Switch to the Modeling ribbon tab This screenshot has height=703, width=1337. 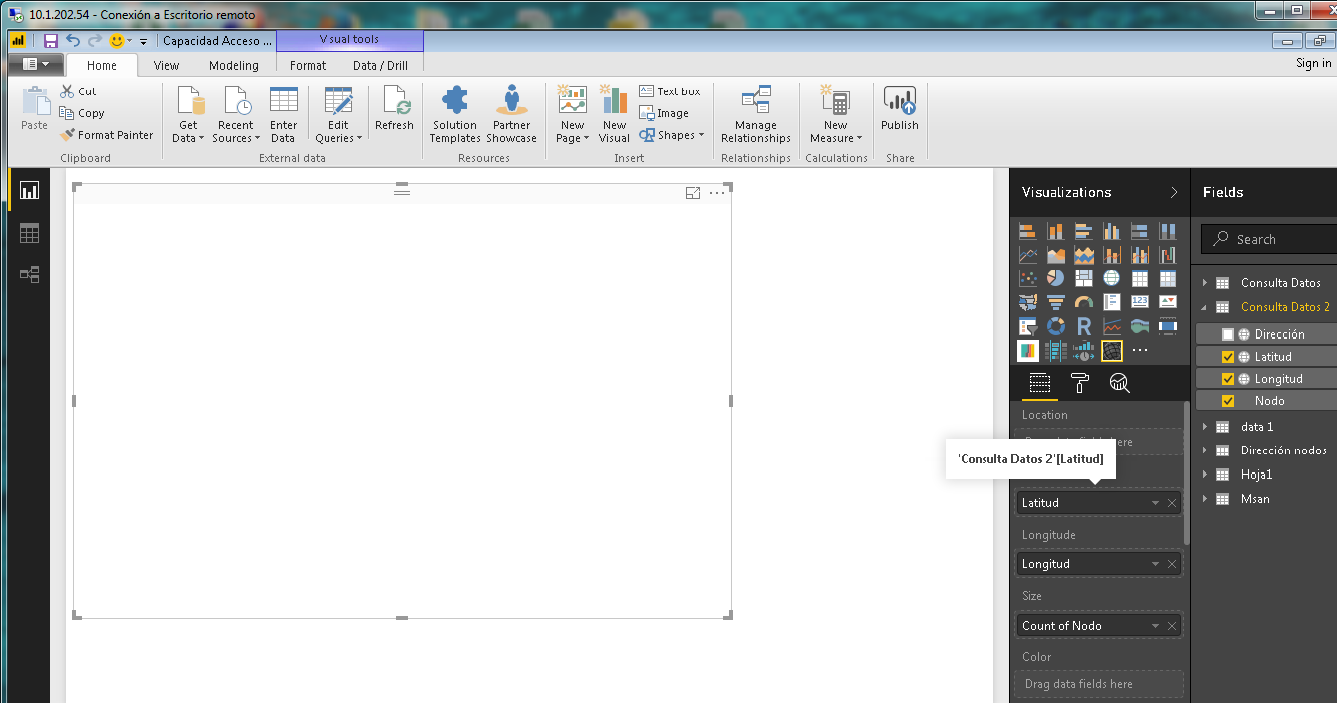coord(234,65)
